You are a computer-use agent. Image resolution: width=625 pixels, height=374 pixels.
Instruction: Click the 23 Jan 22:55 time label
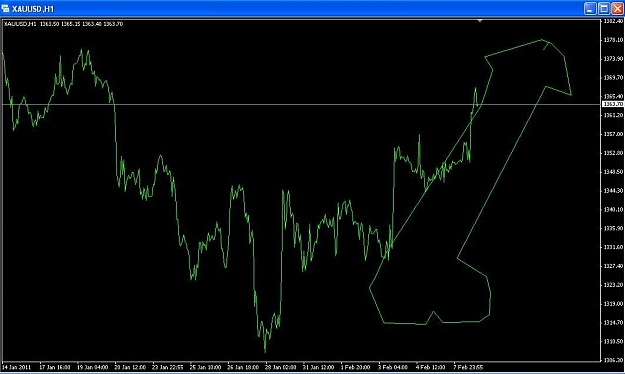click(x=167, y=367)
